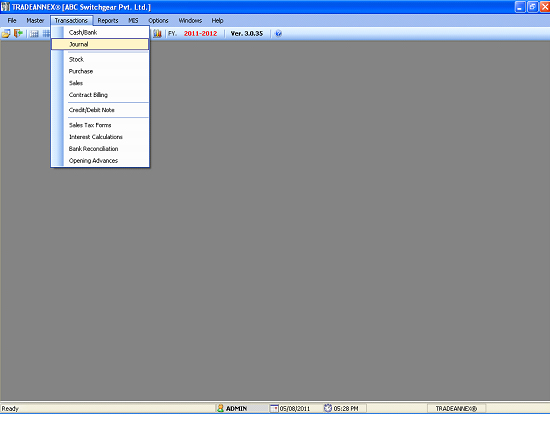Click the calendar icon in status bar
The image size is (550, 429).
click(x=274, y=408)
